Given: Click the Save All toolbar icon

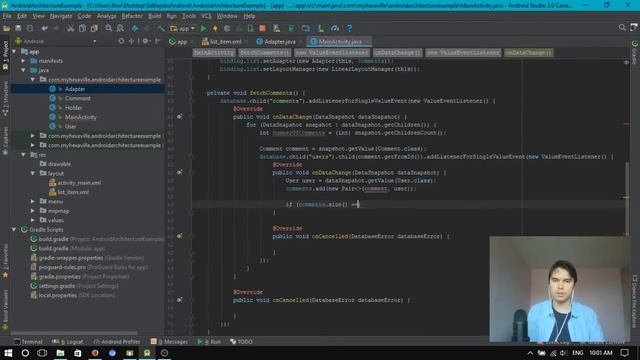Looking at the screenshot, I should (18, 28).
